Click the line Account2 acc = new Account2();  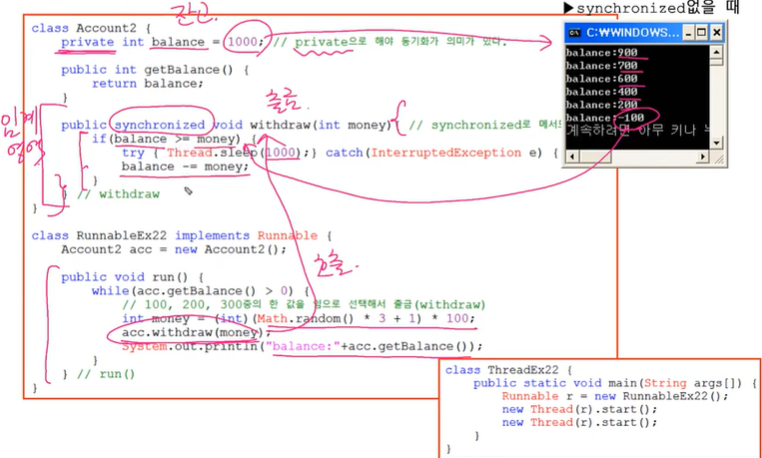(x=174, y=250)
